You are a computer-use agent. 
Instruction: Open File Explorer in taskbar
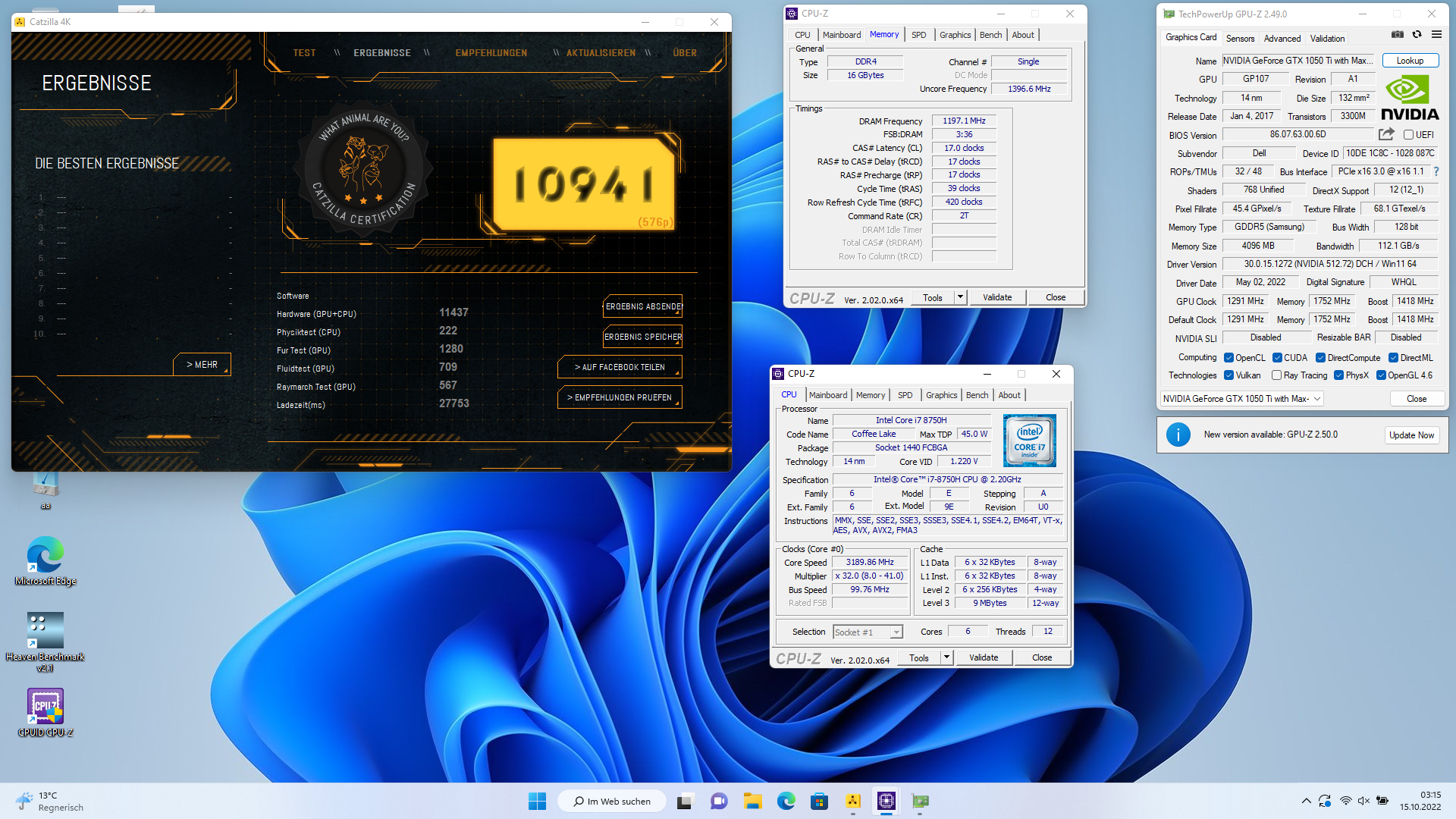[752, 801]
